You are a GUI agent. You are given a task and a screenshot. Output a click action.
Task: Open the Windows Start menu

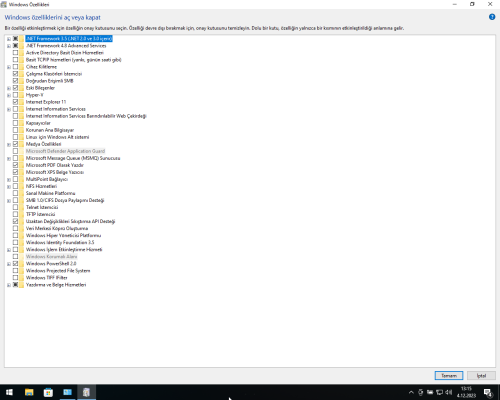9,392
